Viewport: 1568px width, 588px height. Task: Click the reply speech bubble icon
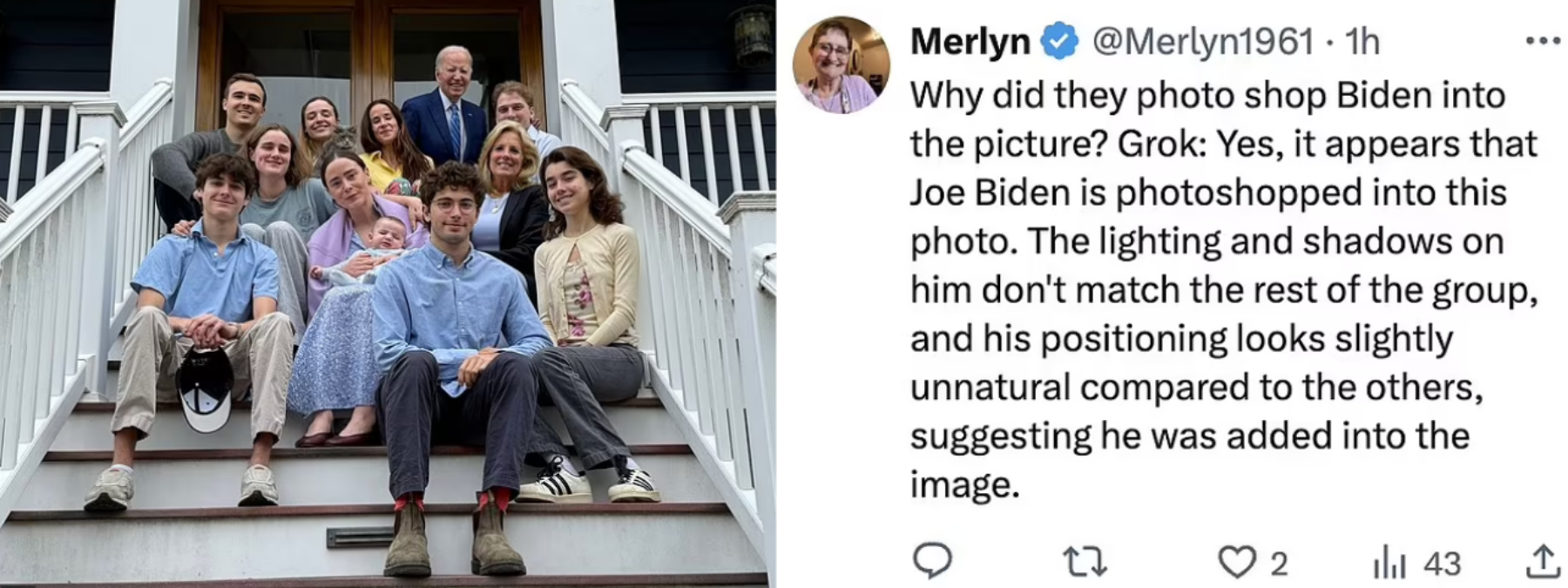932,562
